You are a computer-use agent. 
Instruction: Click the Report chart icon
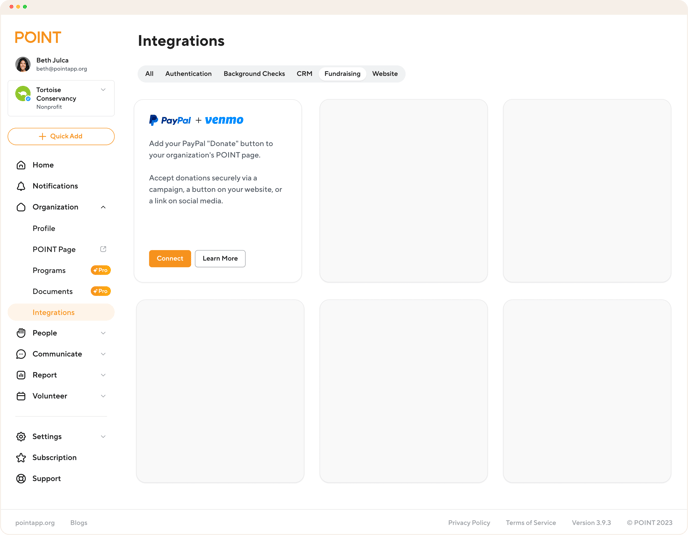tap(21, 375)
